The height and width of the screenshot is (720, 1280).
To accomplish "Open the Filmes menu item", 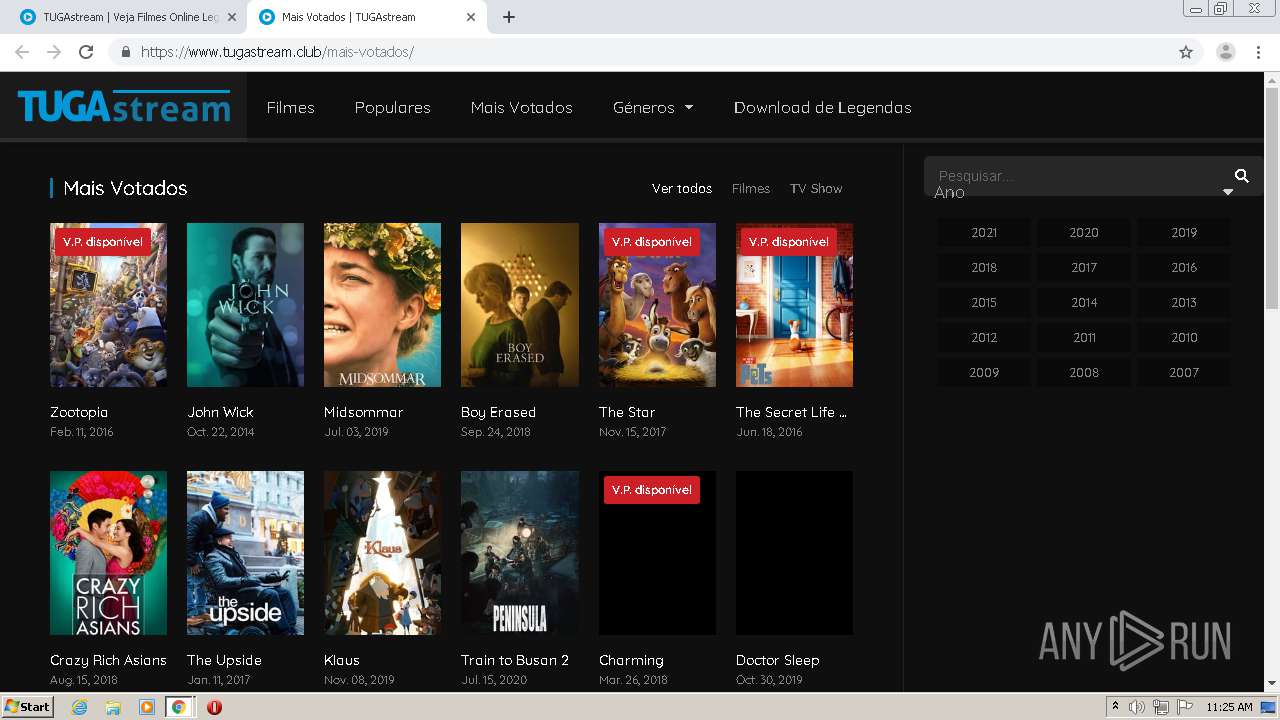I will 290,107.
